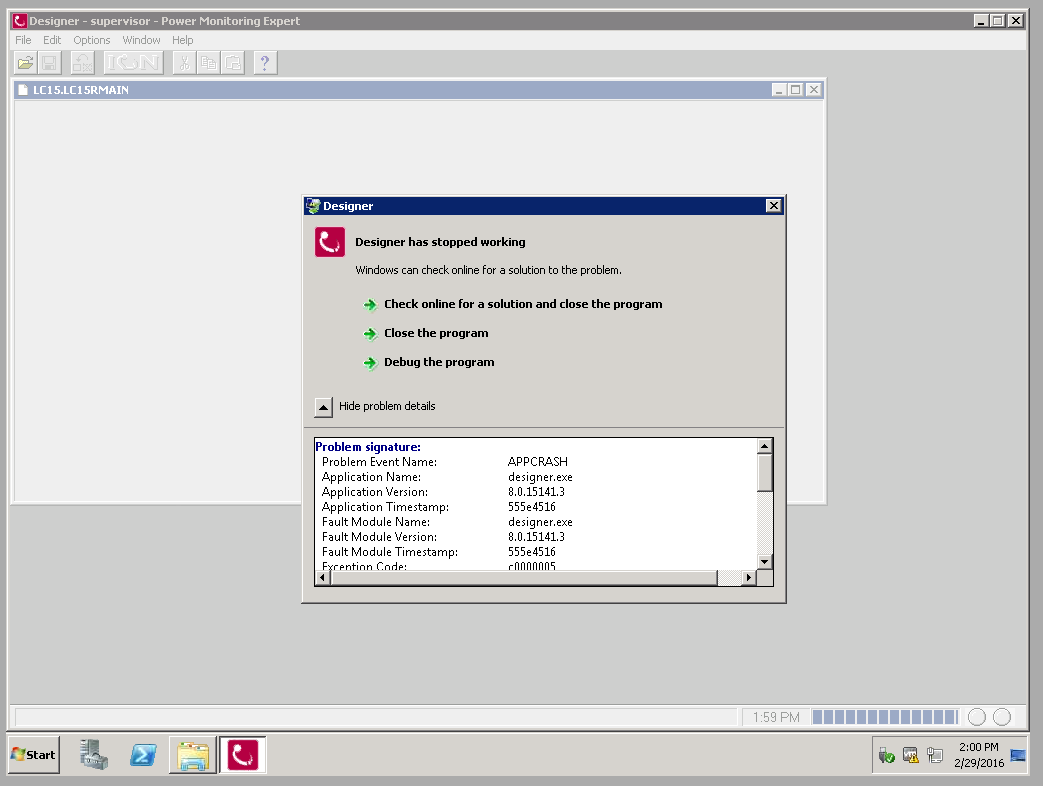
Task: Minimize the main Designer window
Action: [981, 21]
